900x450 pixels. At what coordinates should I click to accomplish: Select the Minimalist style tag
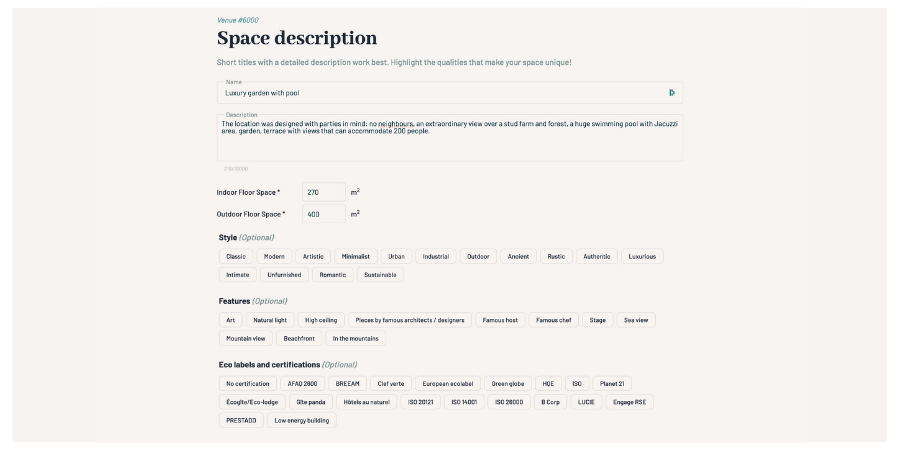[356, 257]
